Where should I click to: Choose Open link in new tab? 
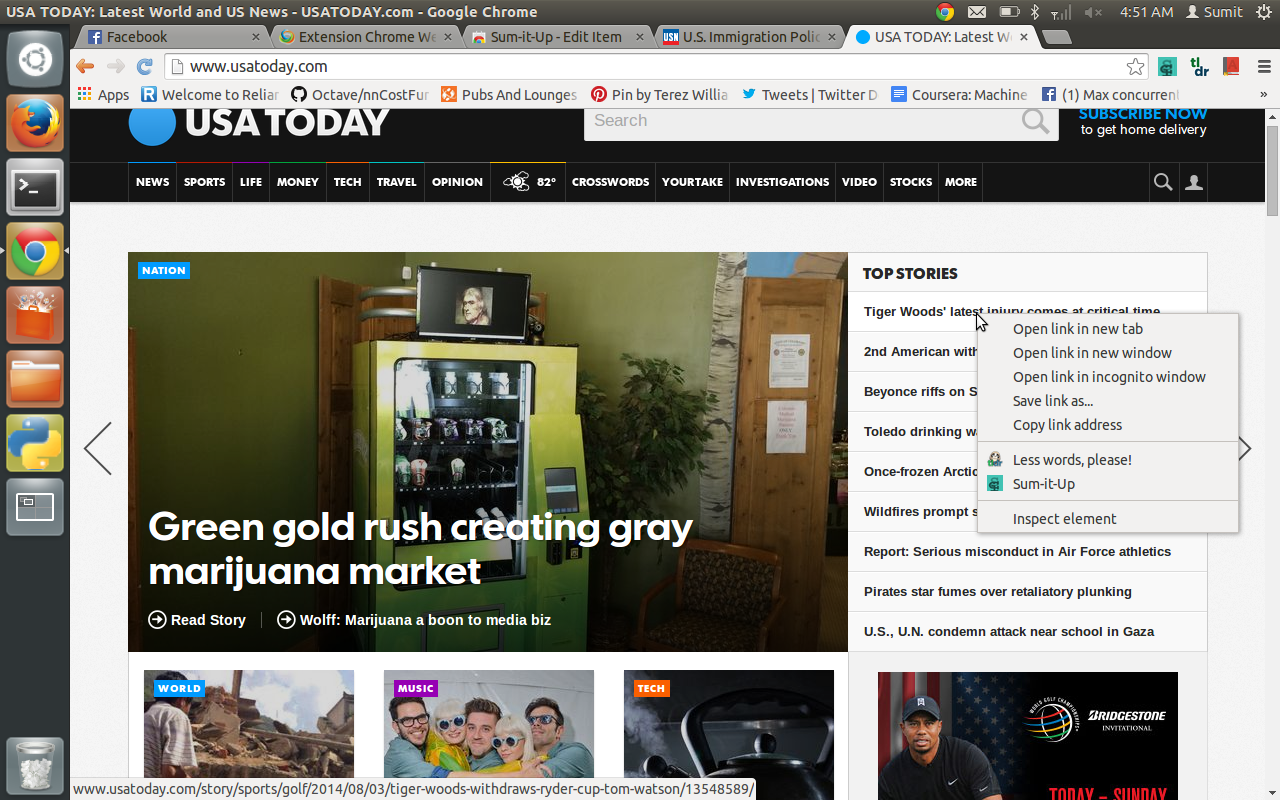(x=1108, y=329)
